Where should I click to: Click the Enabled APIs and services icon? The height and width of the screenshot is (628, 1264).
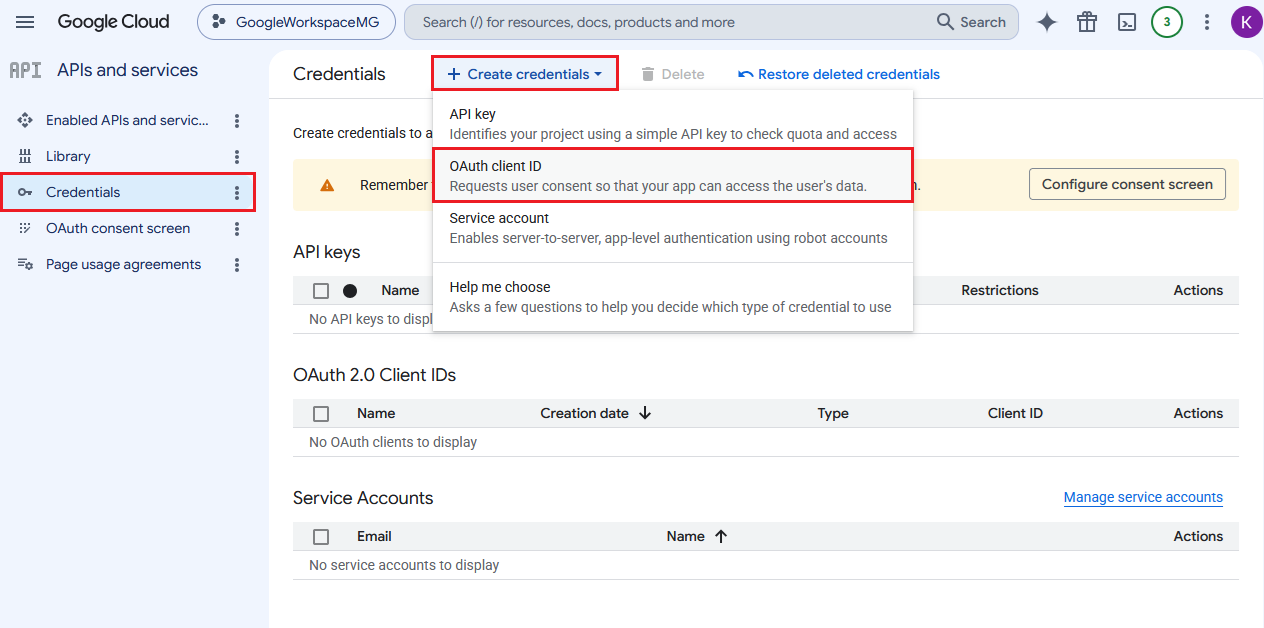(x=25, y=120)
